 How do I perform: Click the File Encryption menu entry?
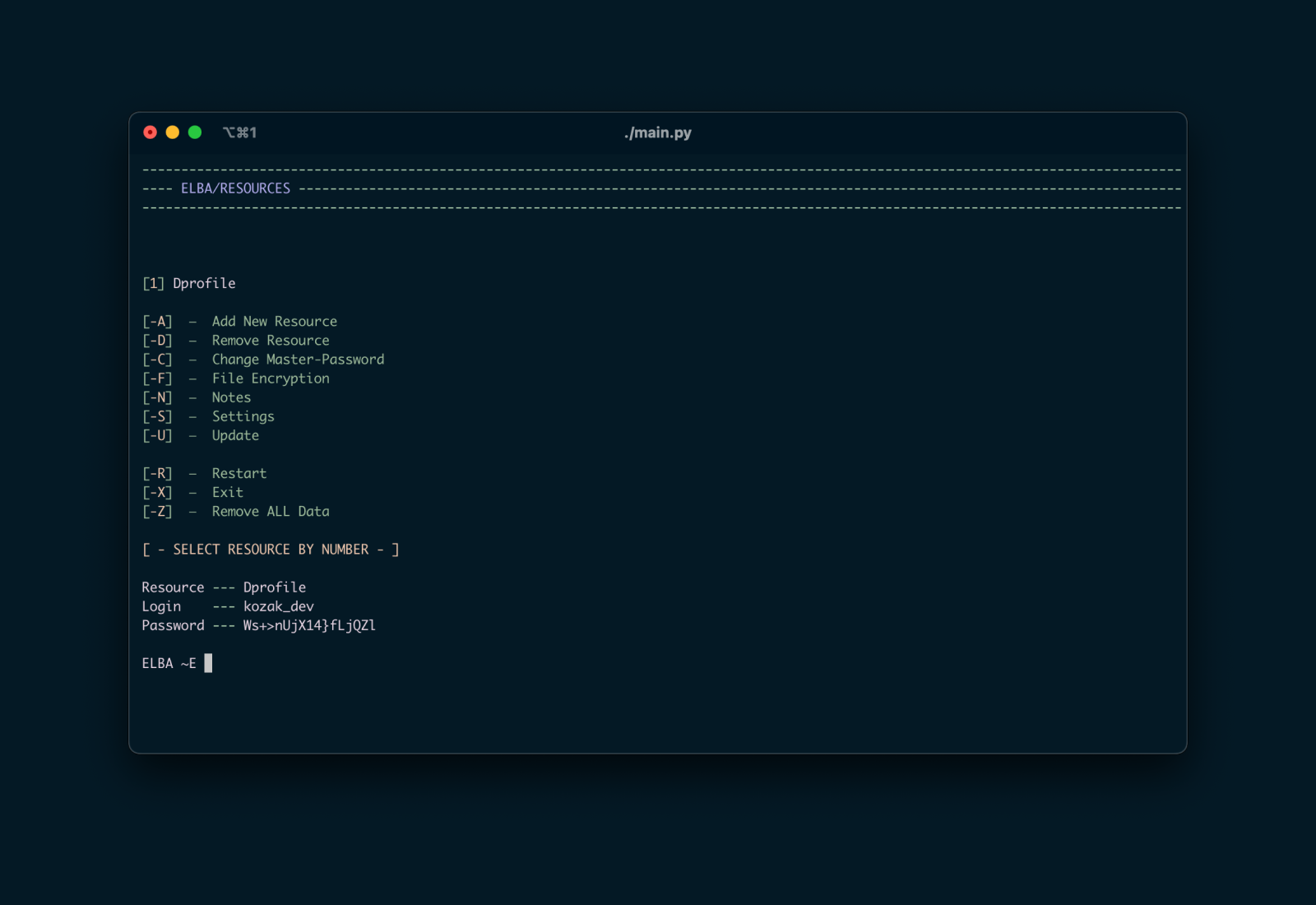[x=270, y=378]
